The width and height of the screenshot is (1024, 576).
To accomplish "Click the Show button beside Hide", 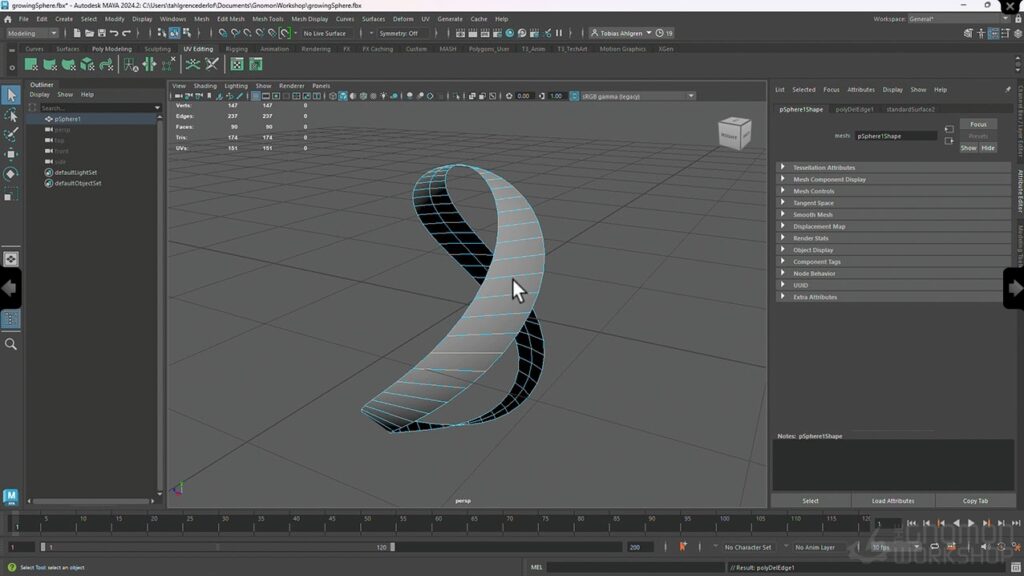I will 968,148.
